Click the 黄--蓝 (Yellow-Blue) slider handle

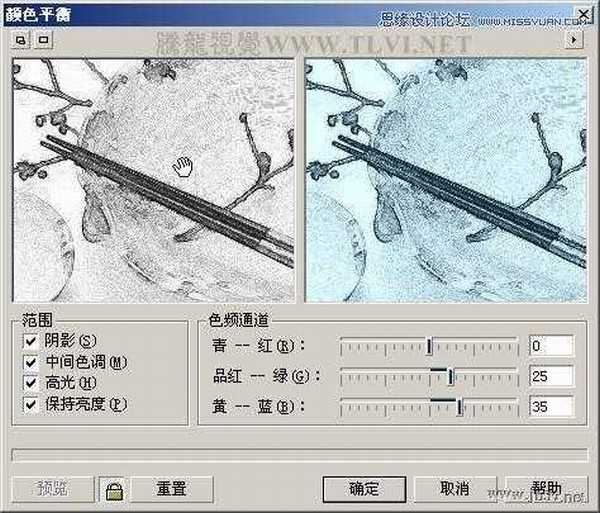(459, 406)
